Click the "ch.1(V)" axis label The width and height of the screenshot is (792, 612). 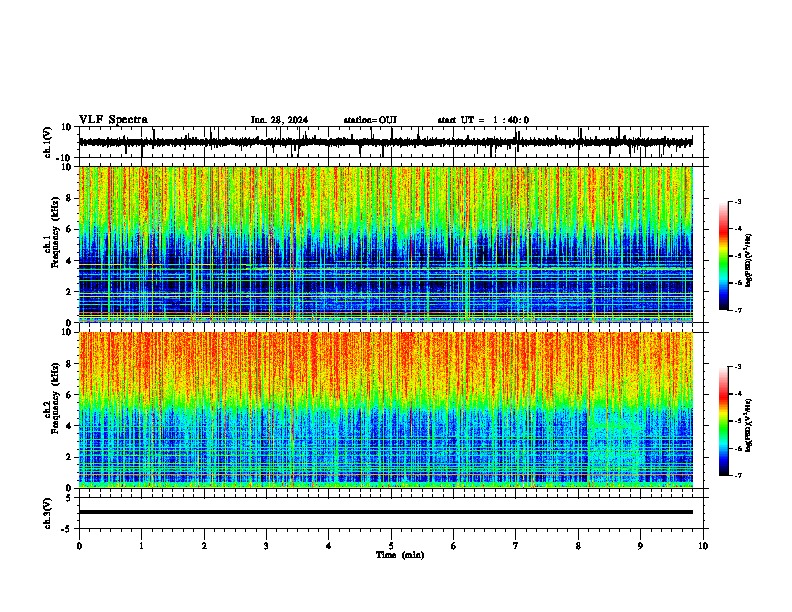tap(48, 142)
